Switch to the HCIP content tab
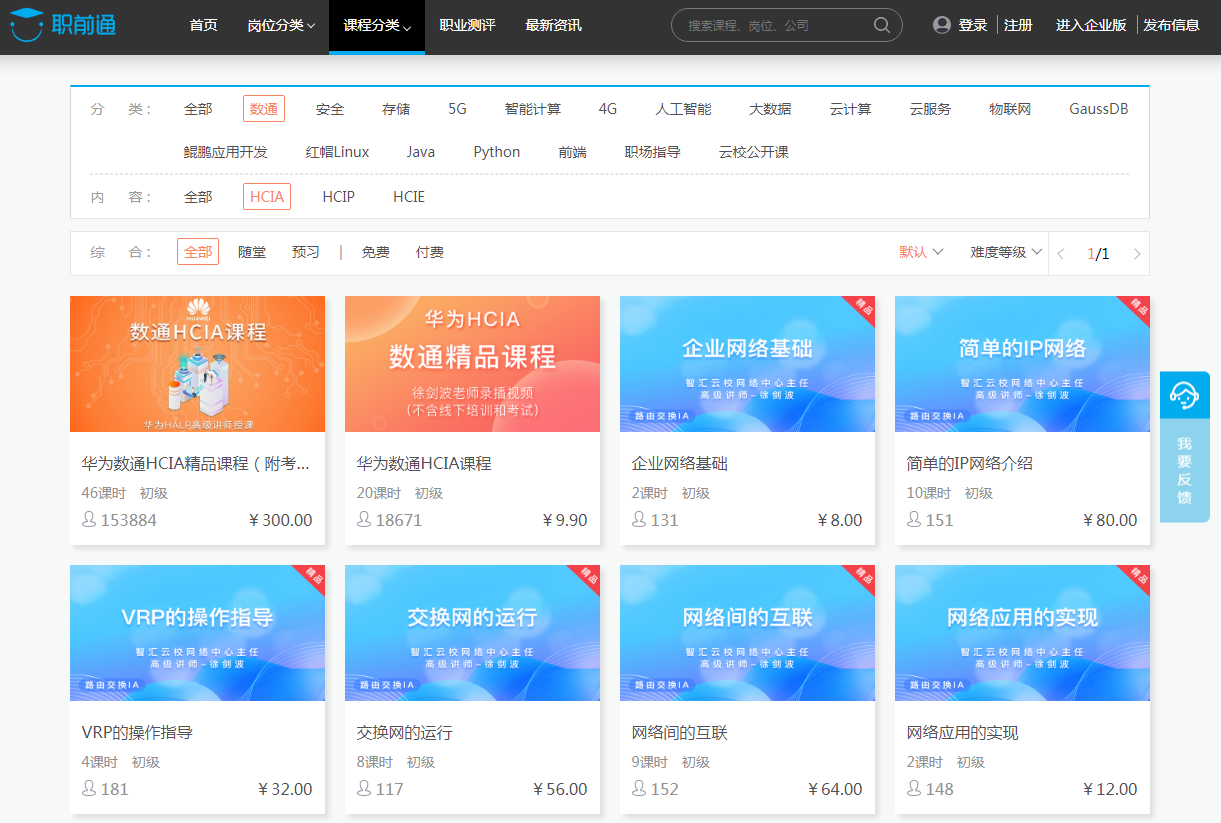 (x=339, y=196)
